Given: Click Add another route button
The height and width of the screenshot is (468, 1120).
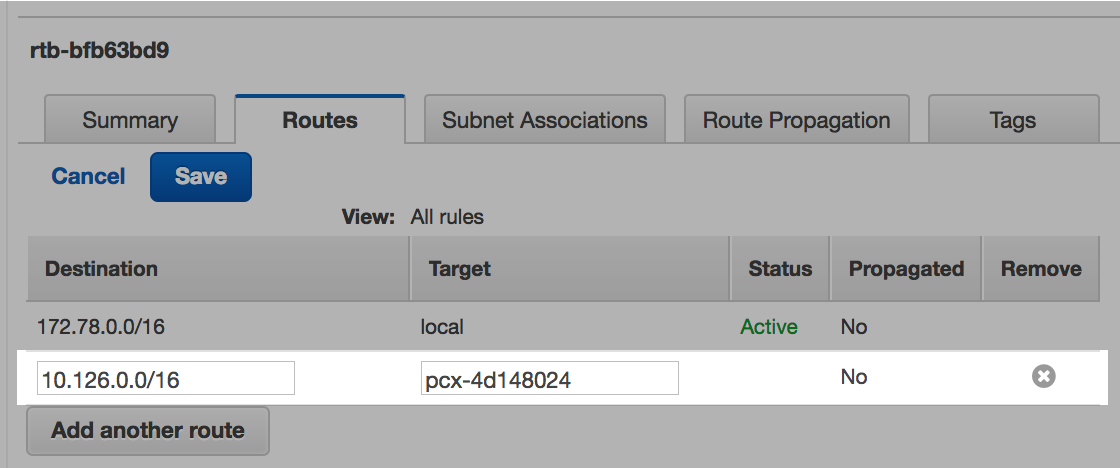Looking at the screenshot, I should coord(148,431).
